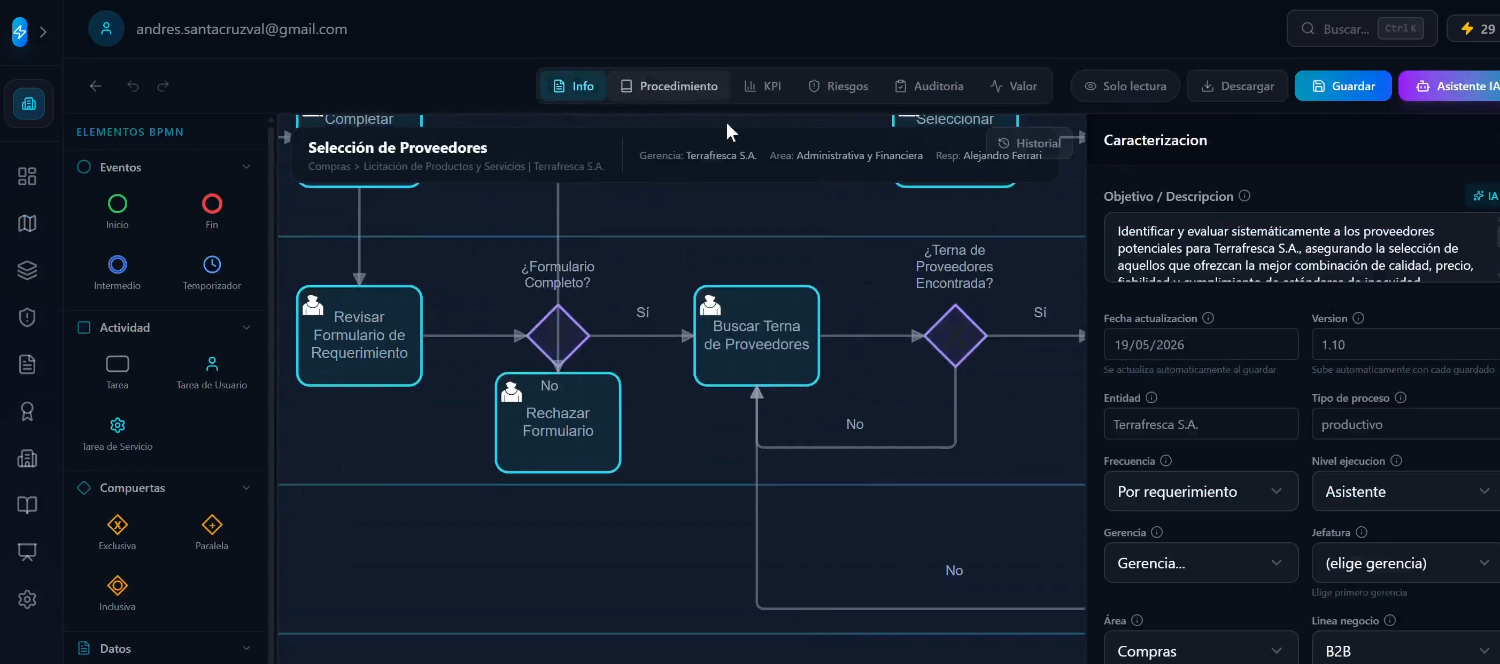Open the Historial button
The height and width of the screenshot is (664, 1500).
click(x=1029, y=143)
